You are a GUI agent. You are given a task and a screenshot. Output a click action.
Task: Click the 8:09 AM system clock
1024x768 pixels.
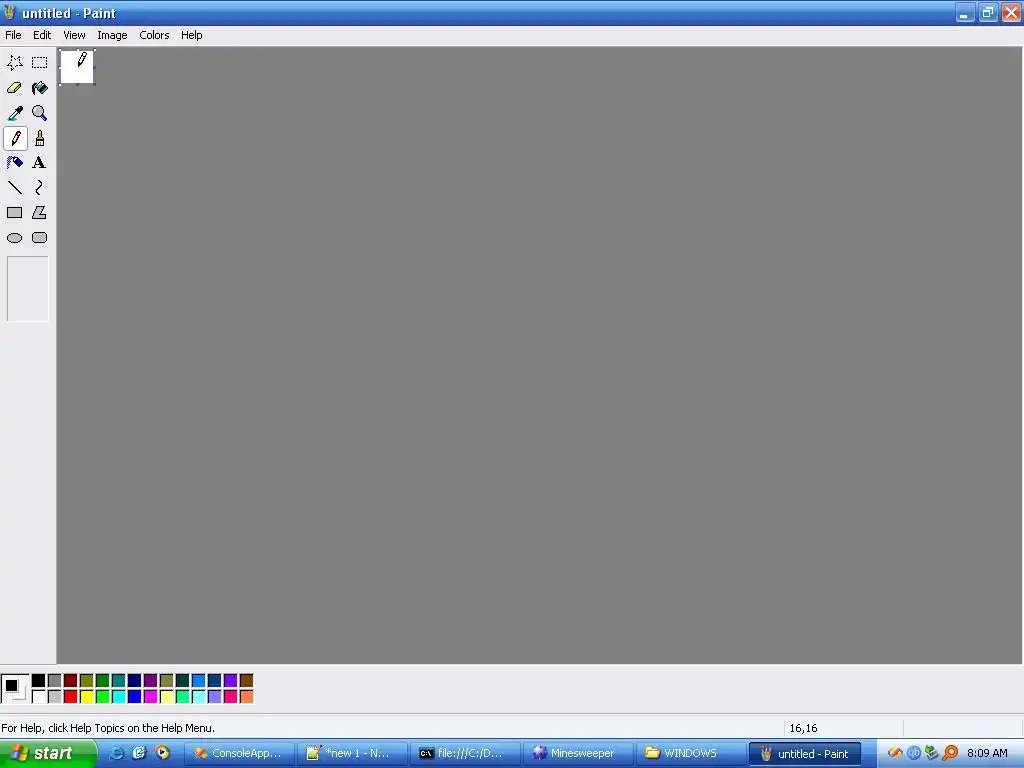point(987,754)
